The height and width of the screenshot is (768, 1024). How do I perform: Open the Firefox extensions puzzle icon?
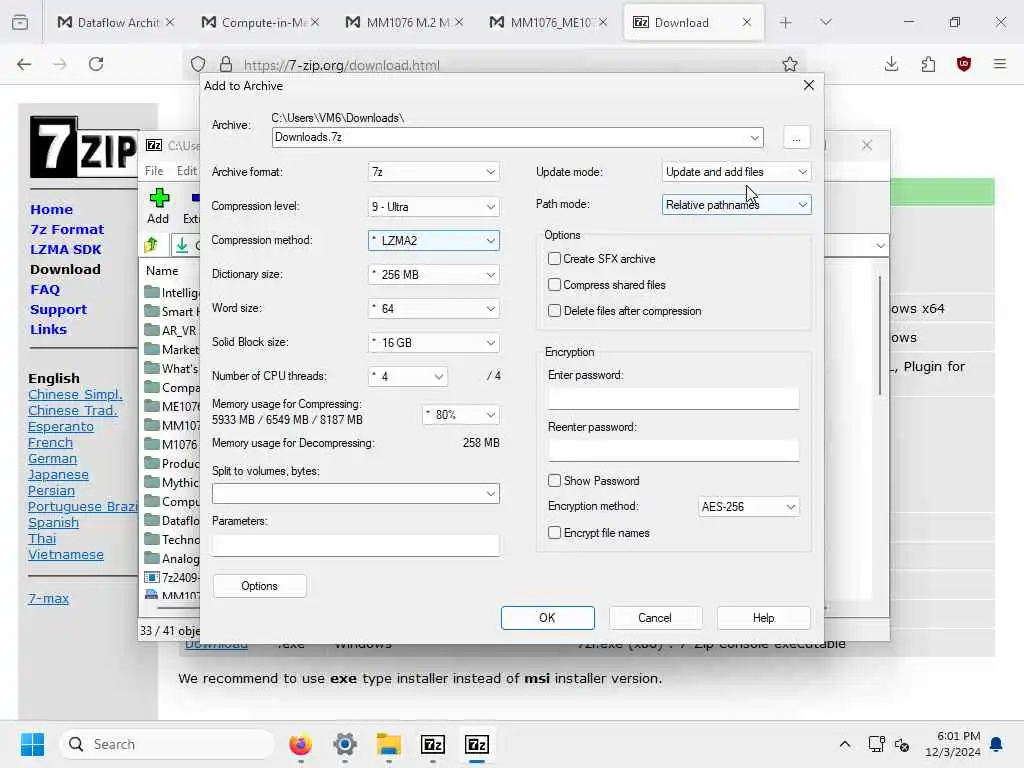928,64
